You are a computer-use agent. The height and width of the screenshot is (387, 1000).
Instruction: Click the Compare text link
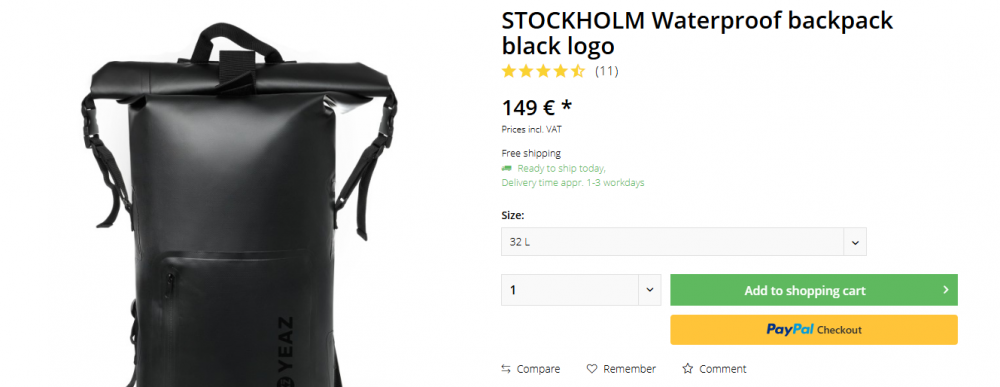point(538,369)
